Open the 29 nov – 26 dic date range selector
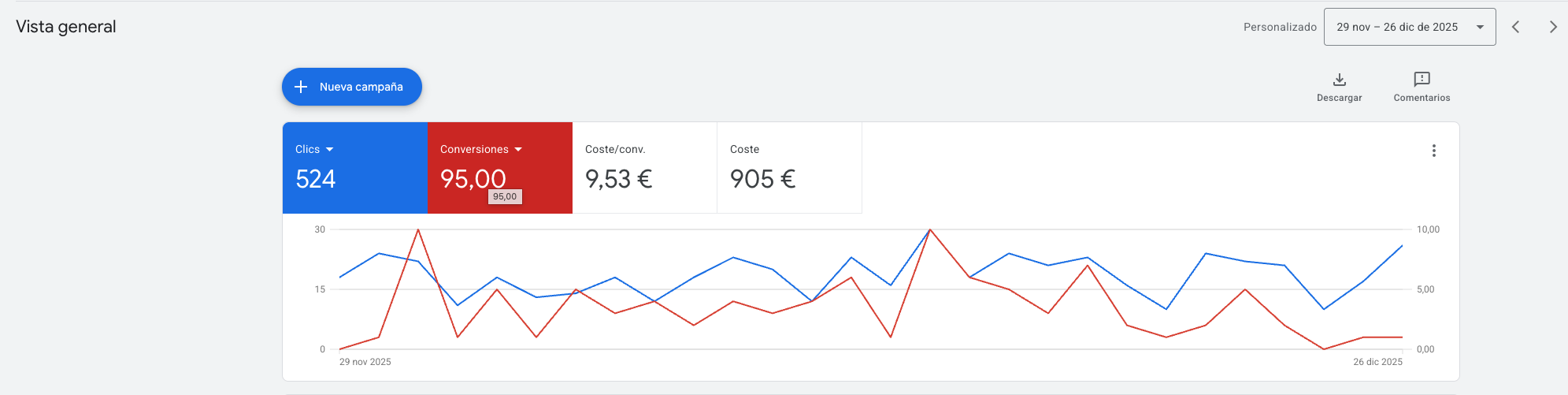The height and width of the screenshot is (395, 1568). pyautogui.click(x=1409, y=27)
